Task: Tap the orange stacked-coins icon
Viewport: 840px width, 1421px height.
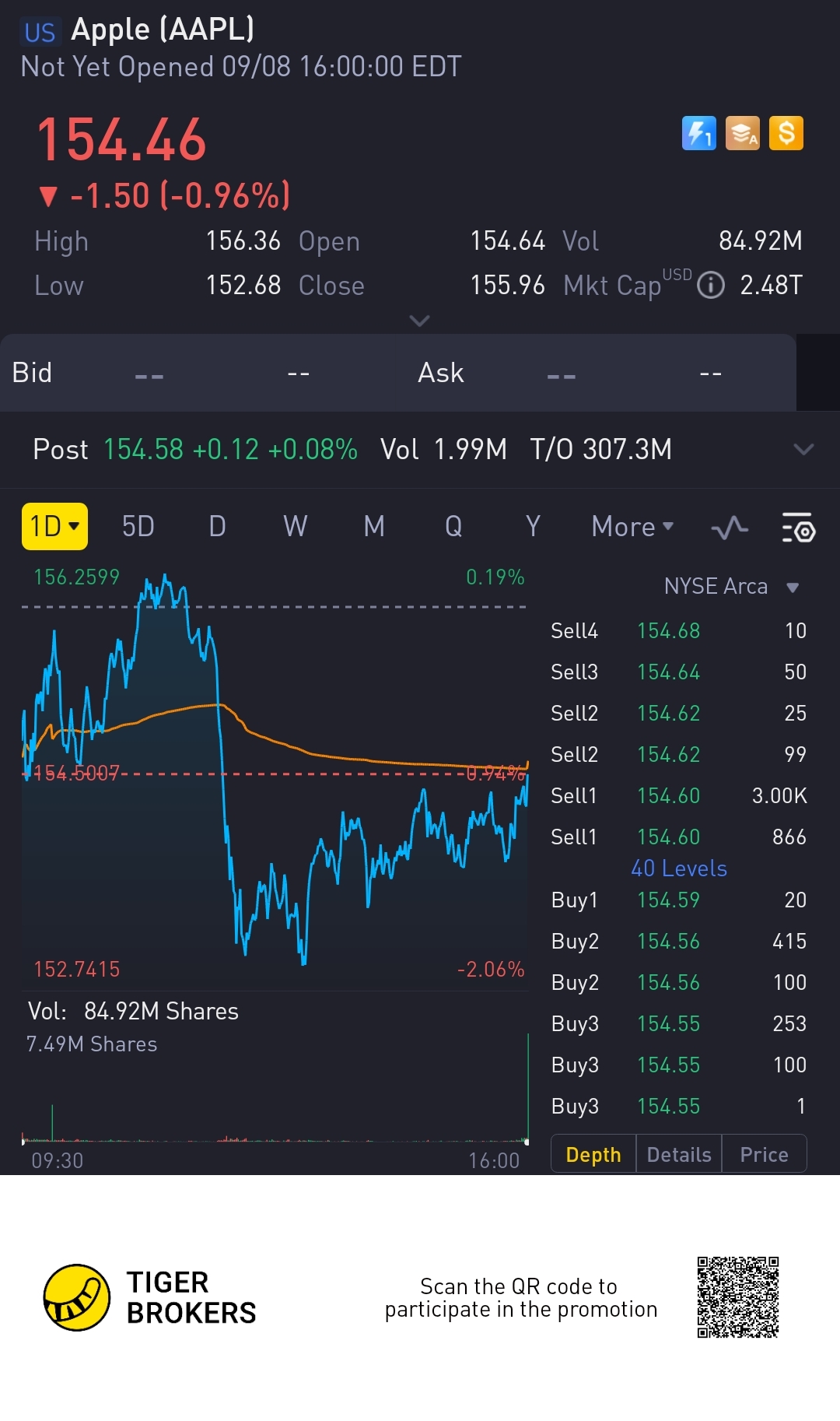Action: [743, 133]
